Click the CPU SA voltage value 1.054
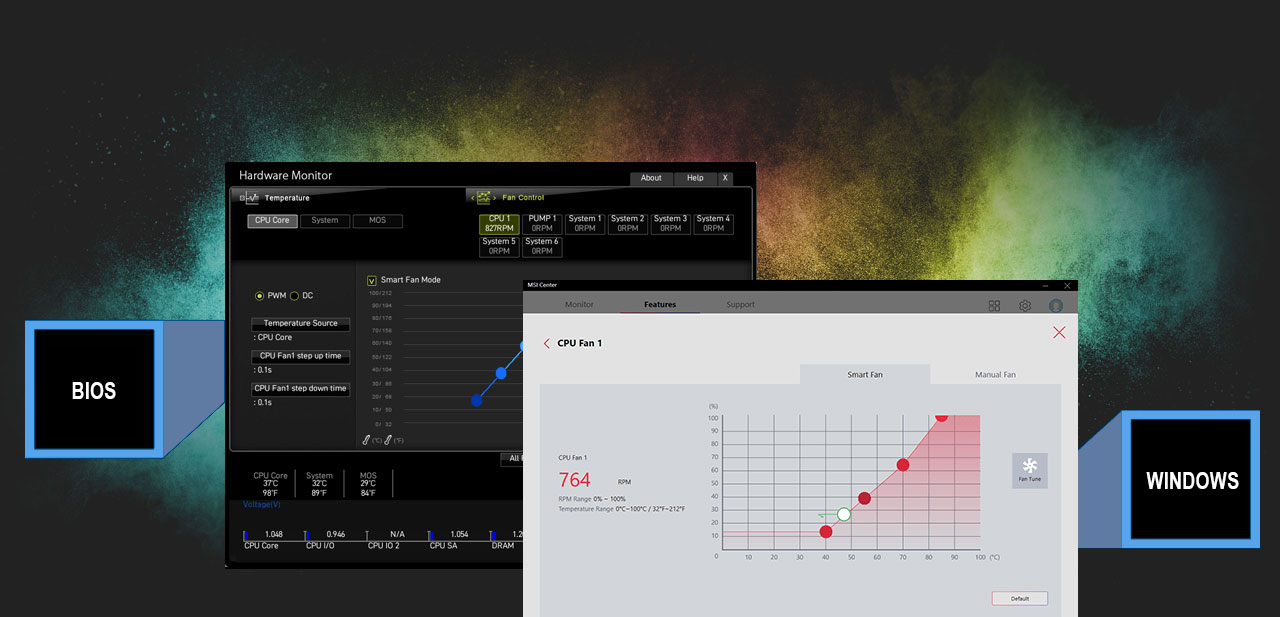 point(460,534)
